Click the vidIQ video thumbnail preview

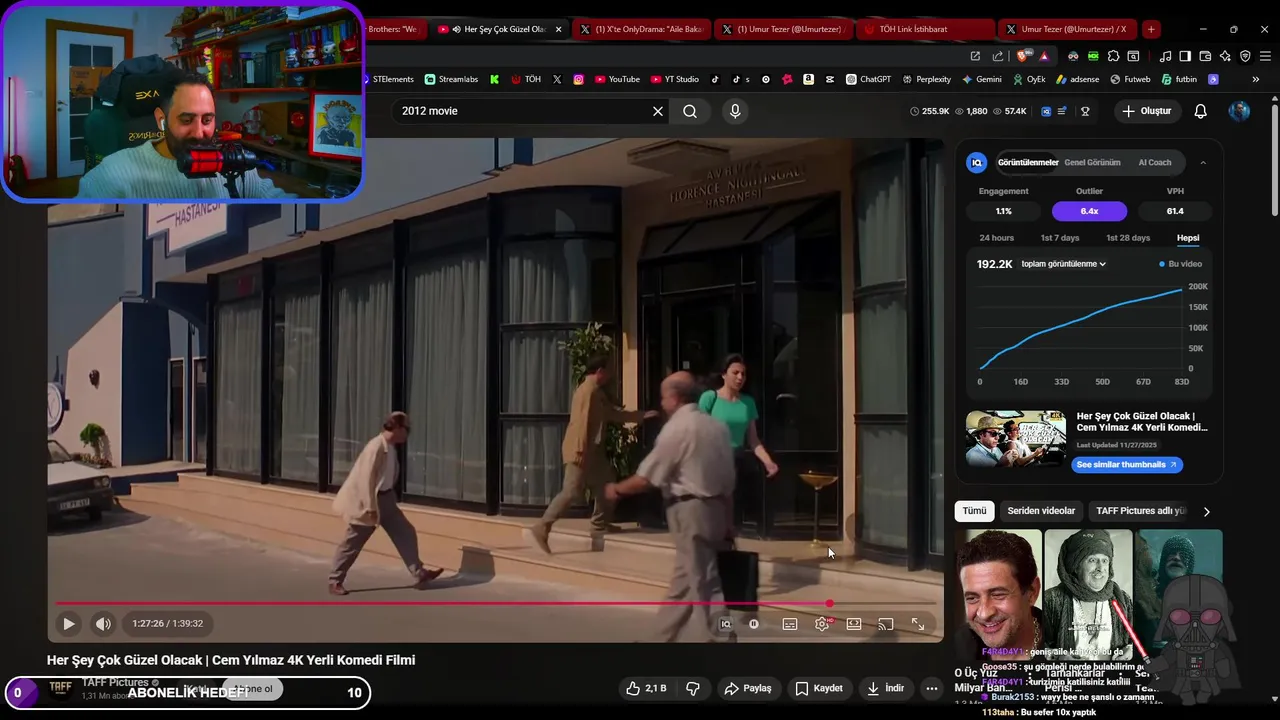pyautogui.click(x=1015, y=439)
